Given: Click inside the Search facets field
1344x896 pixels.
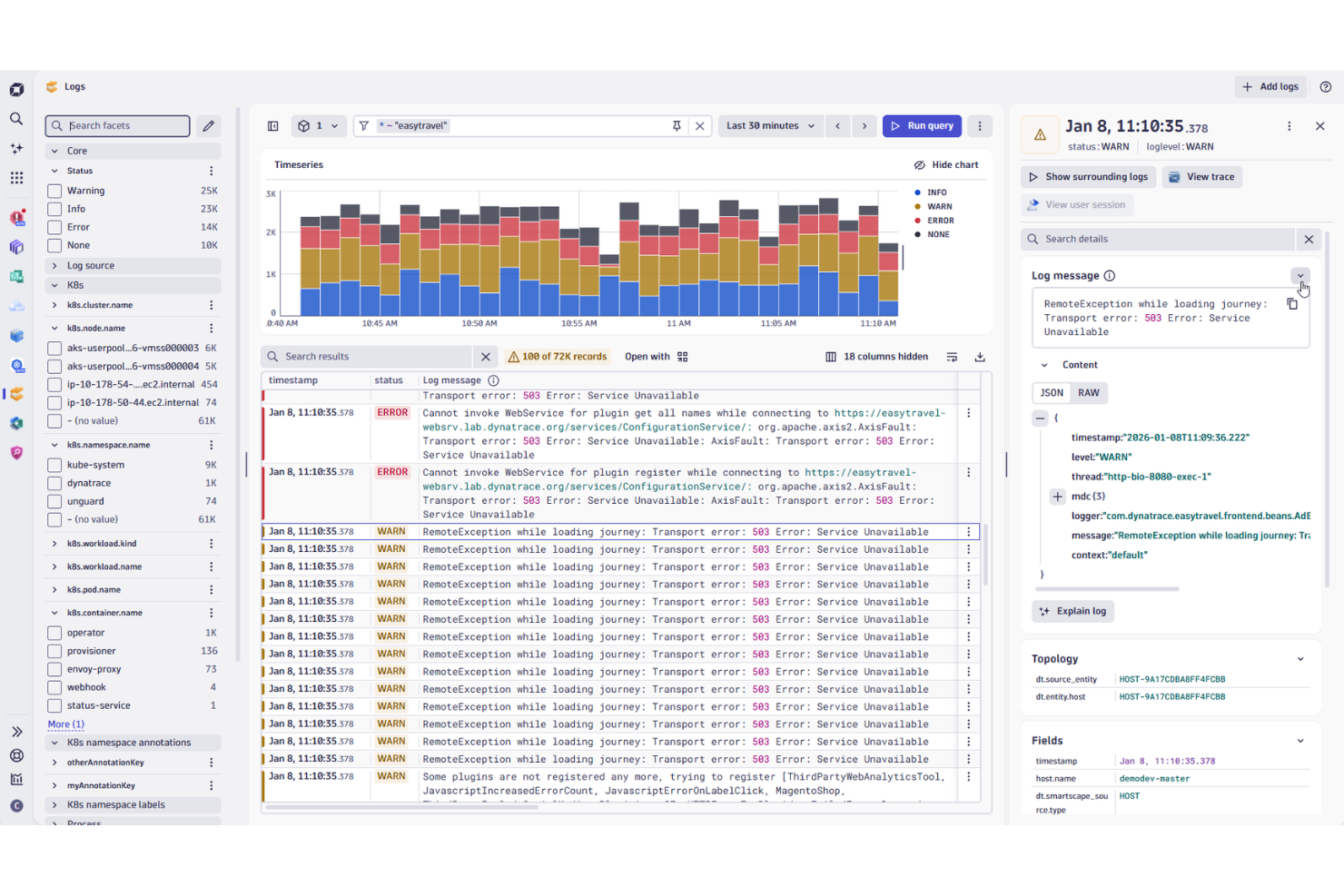Looking at the screenshot, I should [117, 125].
